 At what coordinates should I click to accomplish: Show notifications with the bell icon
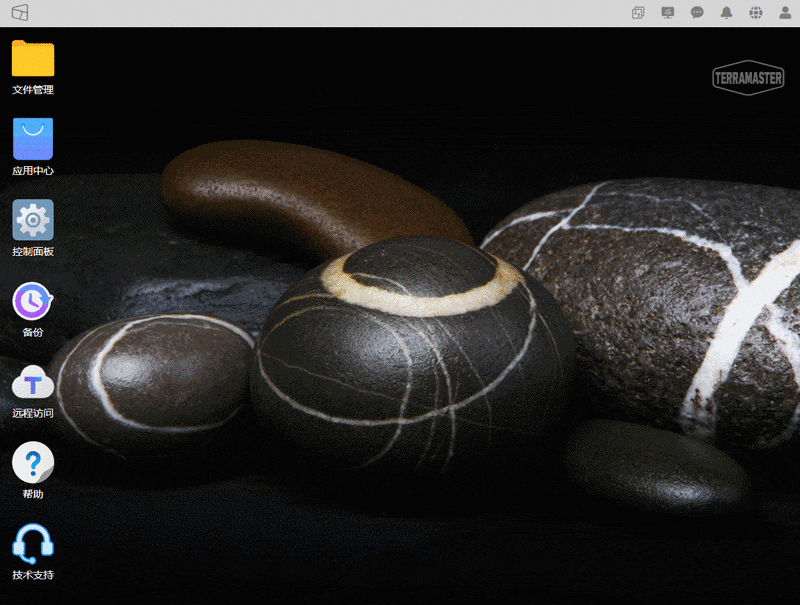click(727, 13)
